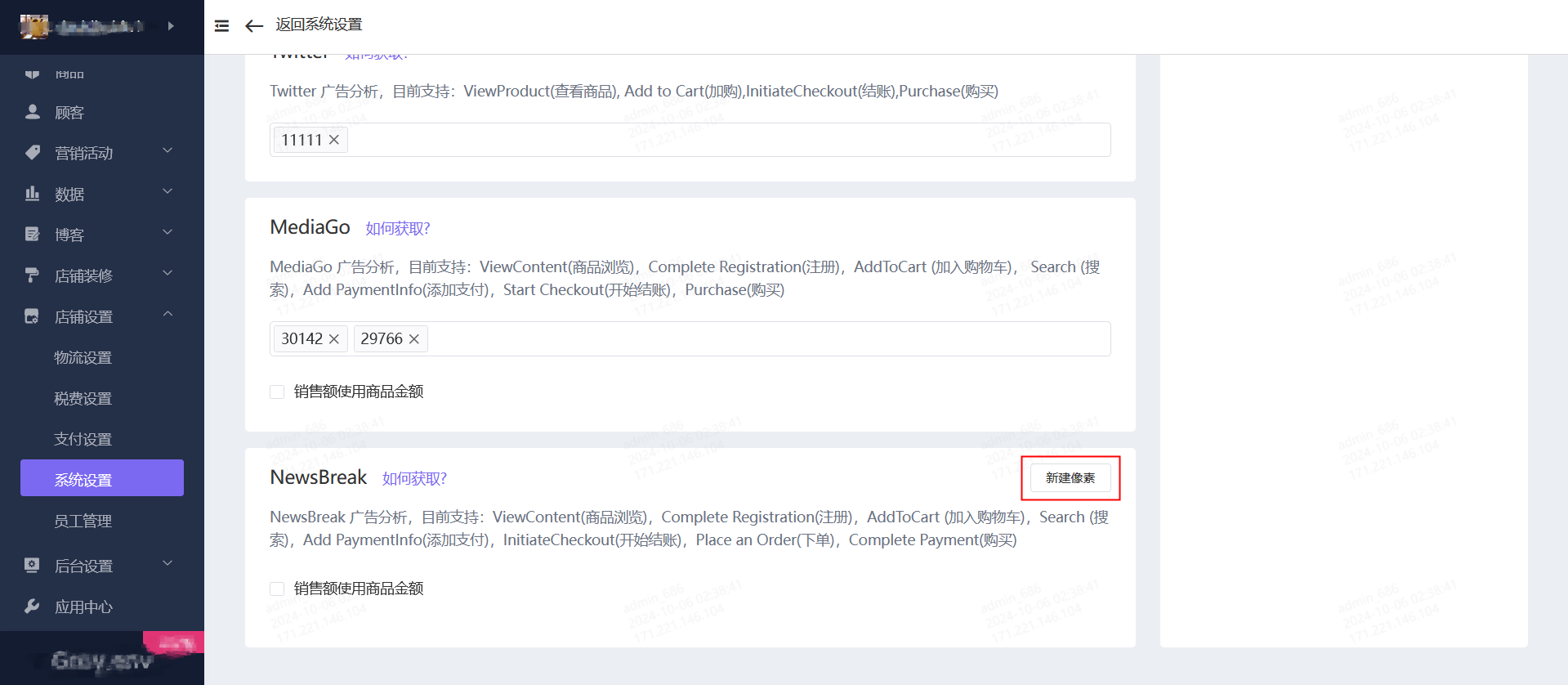
Task: Expand the 后台设置 menu chevron
Action: [168, 564]
